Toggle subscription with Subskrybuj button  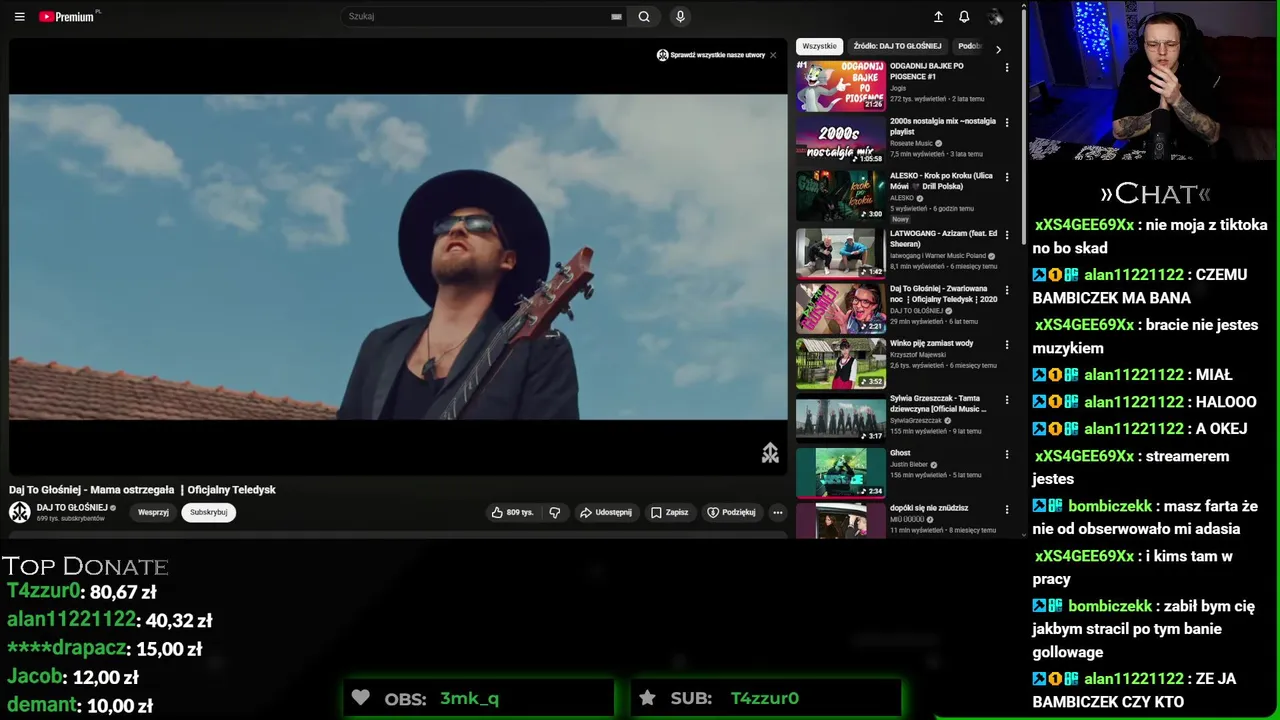(x=209, y=512)
